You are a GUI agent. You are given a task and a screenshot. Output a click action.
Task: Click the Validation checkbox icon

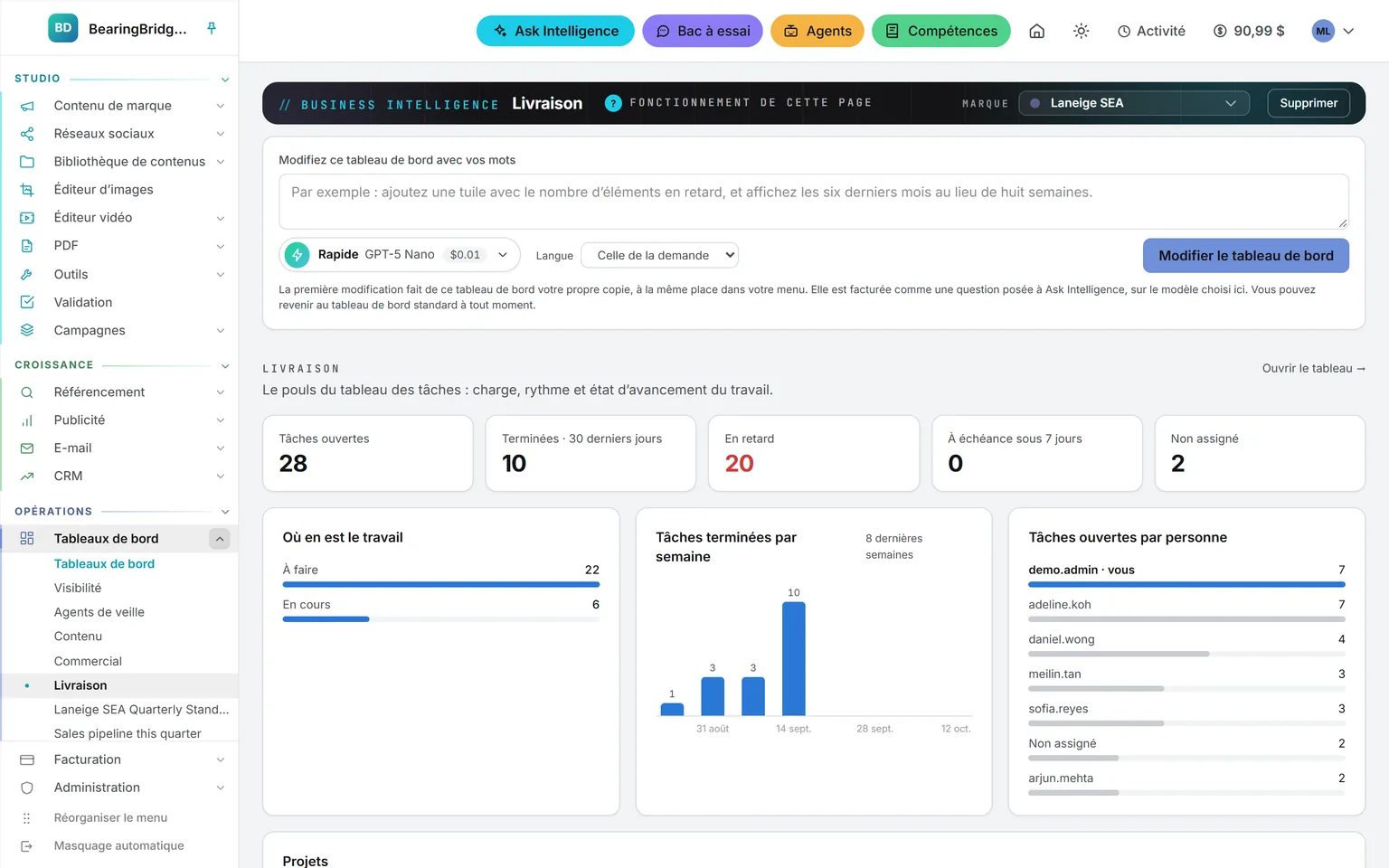tap(27, 302)
